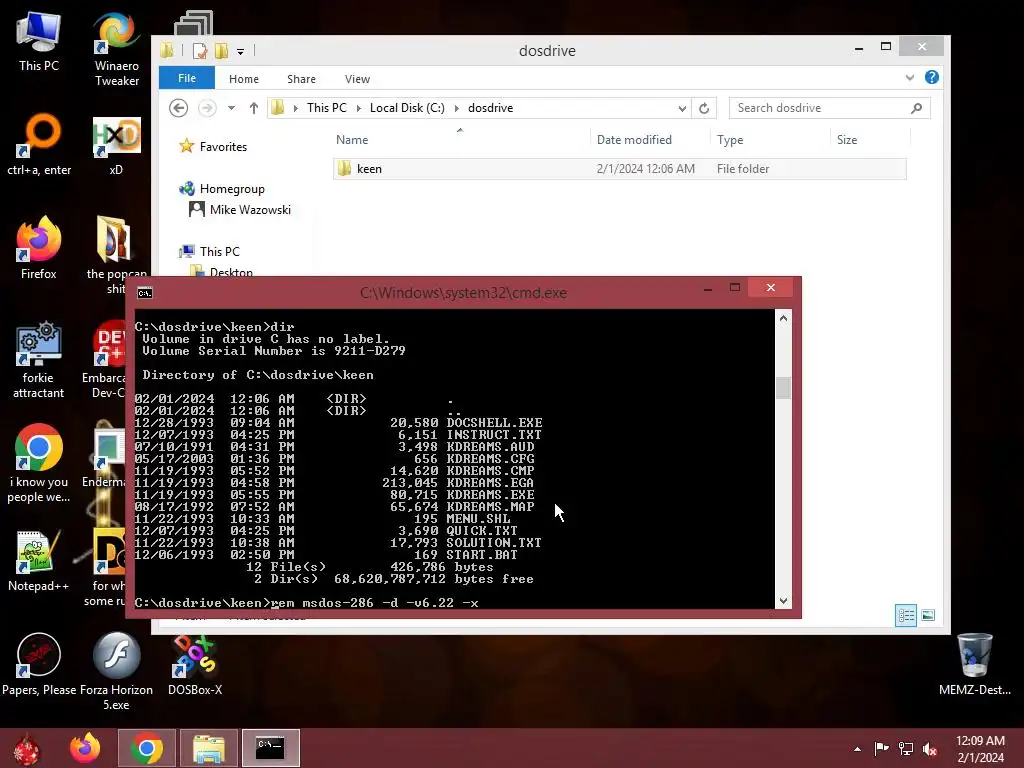Open the Share ribbon tab
This screenshot has height=768, width=1024.
(x=301, y=79)
